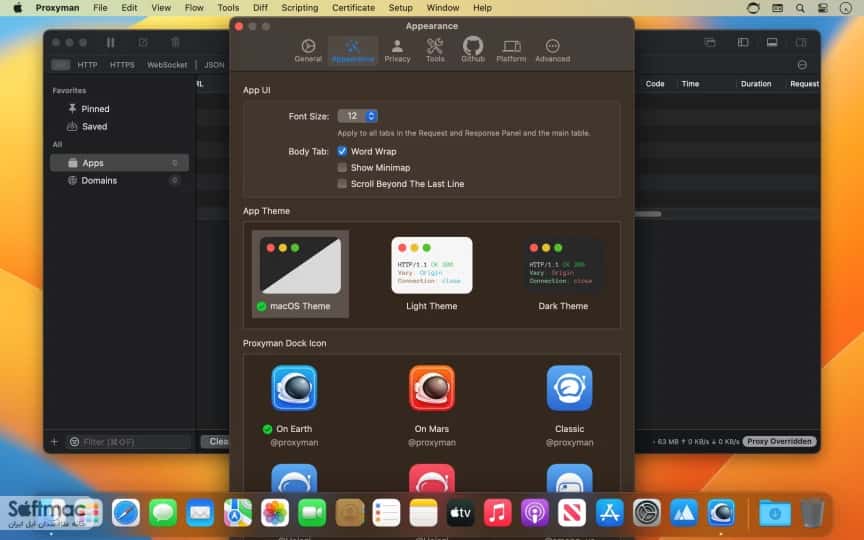Viewport: 864px width, 540px height.
Task: Open Safari from the Dock
Action: pyautogui.click(x=126, y=513)
